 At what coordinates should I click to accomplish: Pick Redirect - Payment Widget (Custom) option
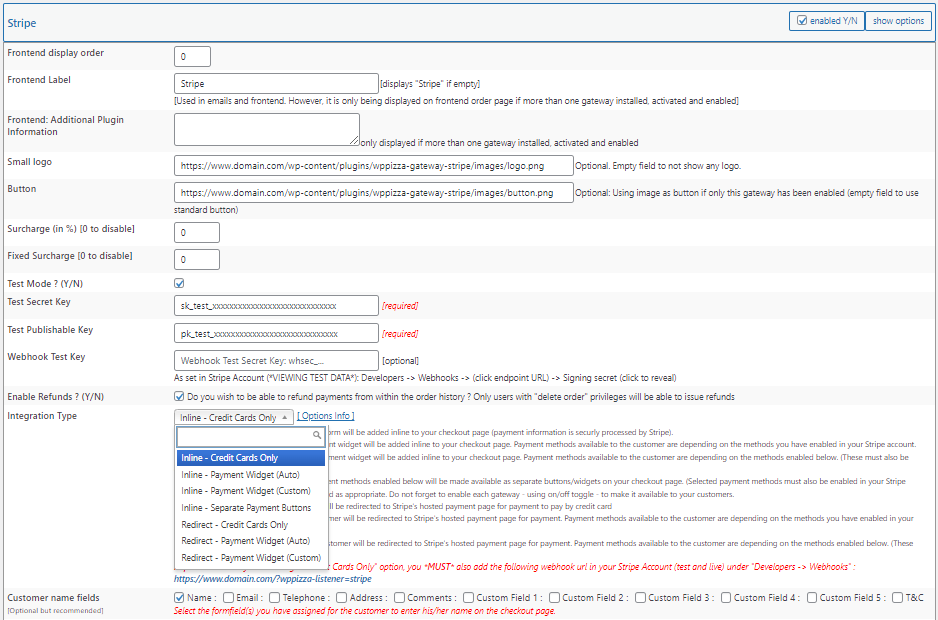[x=251, y=557]
